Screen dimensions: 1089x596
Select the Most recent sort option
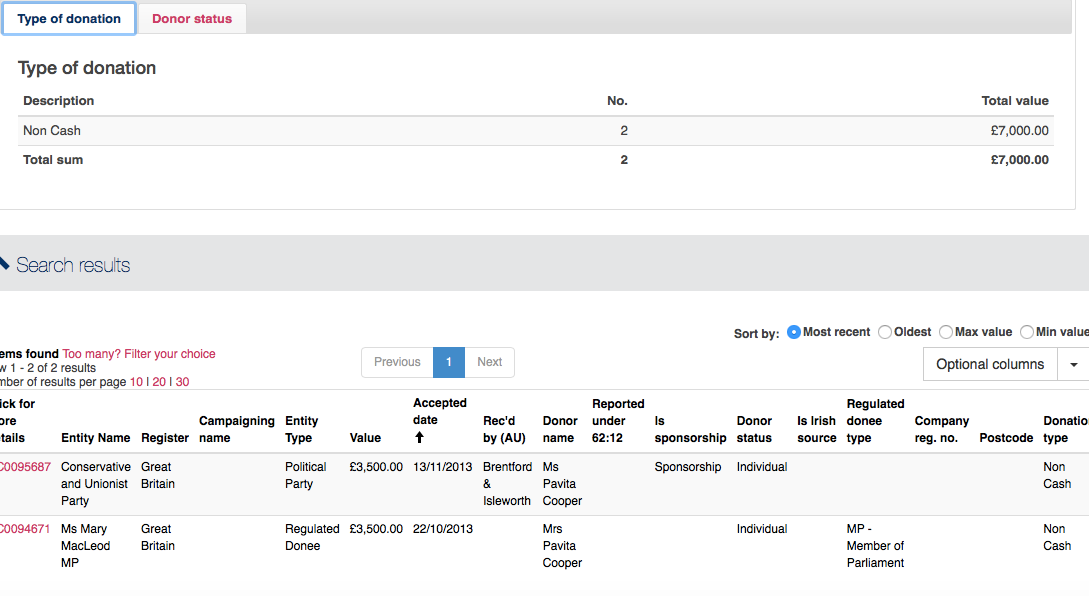coord(794,332)
